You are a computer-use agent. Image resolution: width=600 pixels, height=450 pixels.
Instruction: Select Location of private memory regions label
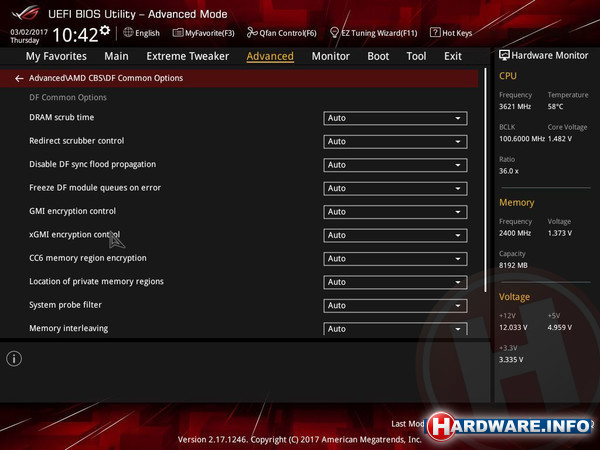pyautogui.click(x=96, y=281)
